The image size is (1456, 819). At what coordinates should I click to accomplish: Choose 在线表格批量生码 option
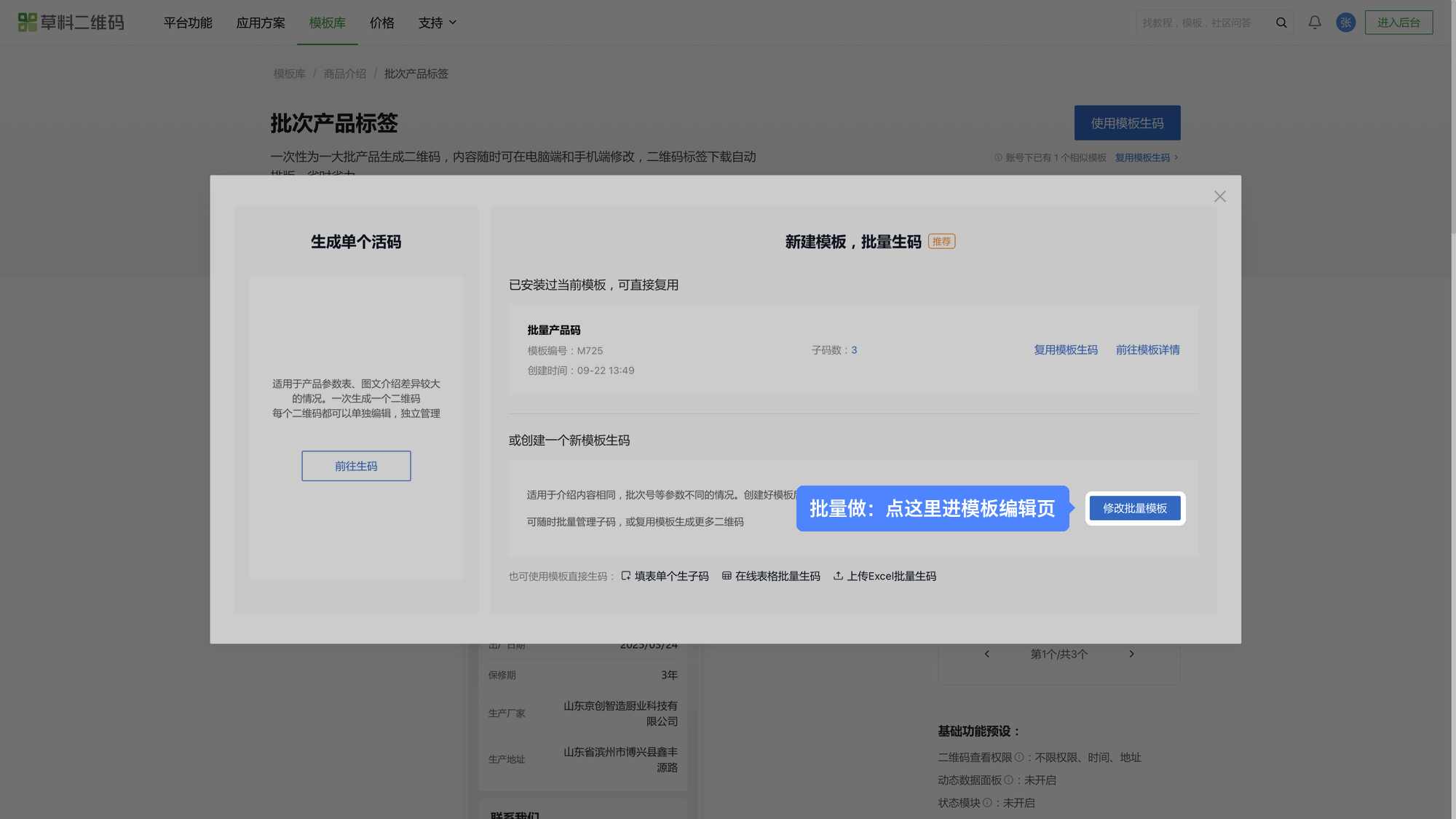(771, 576)
